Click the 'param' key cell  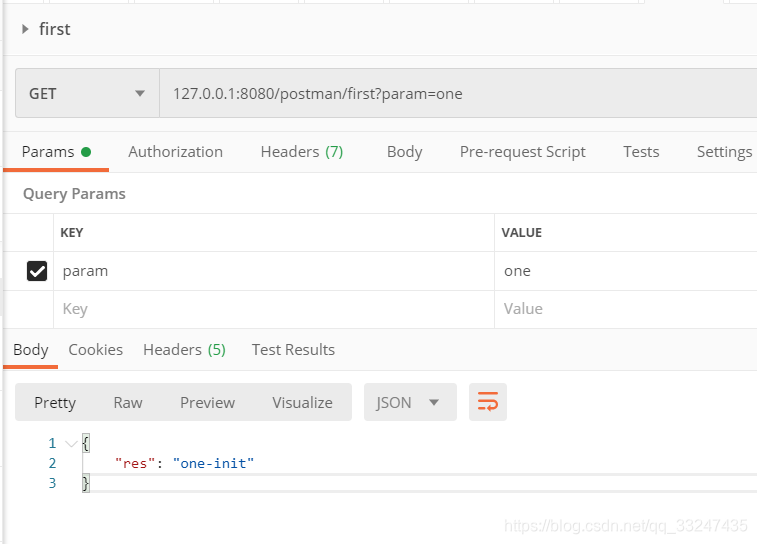(274, 271)
